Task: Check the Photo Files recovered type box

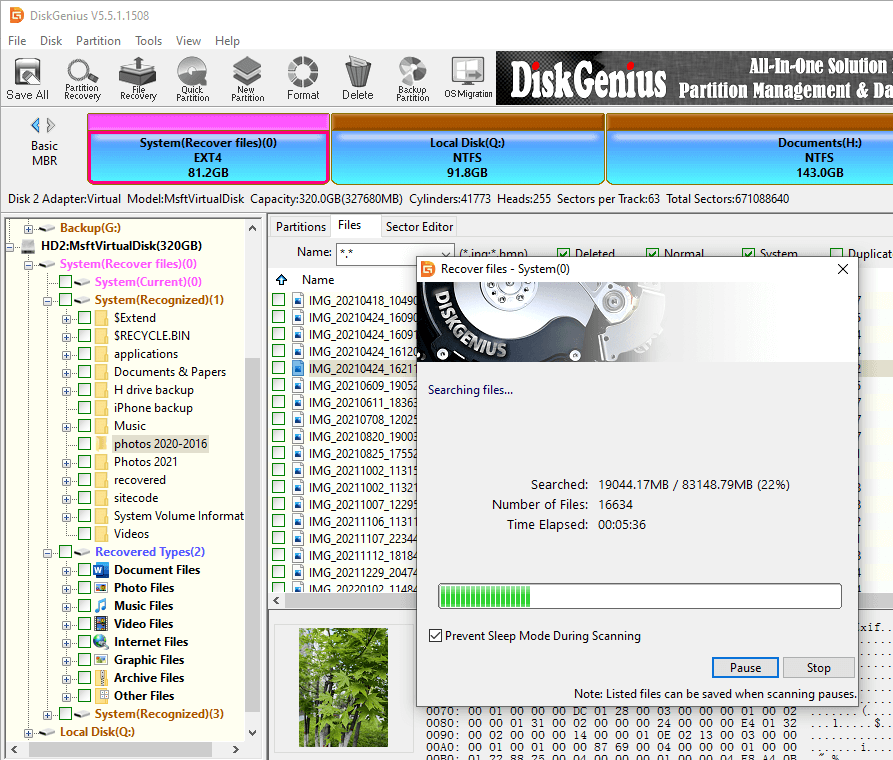Action: [x=85, y=588]
